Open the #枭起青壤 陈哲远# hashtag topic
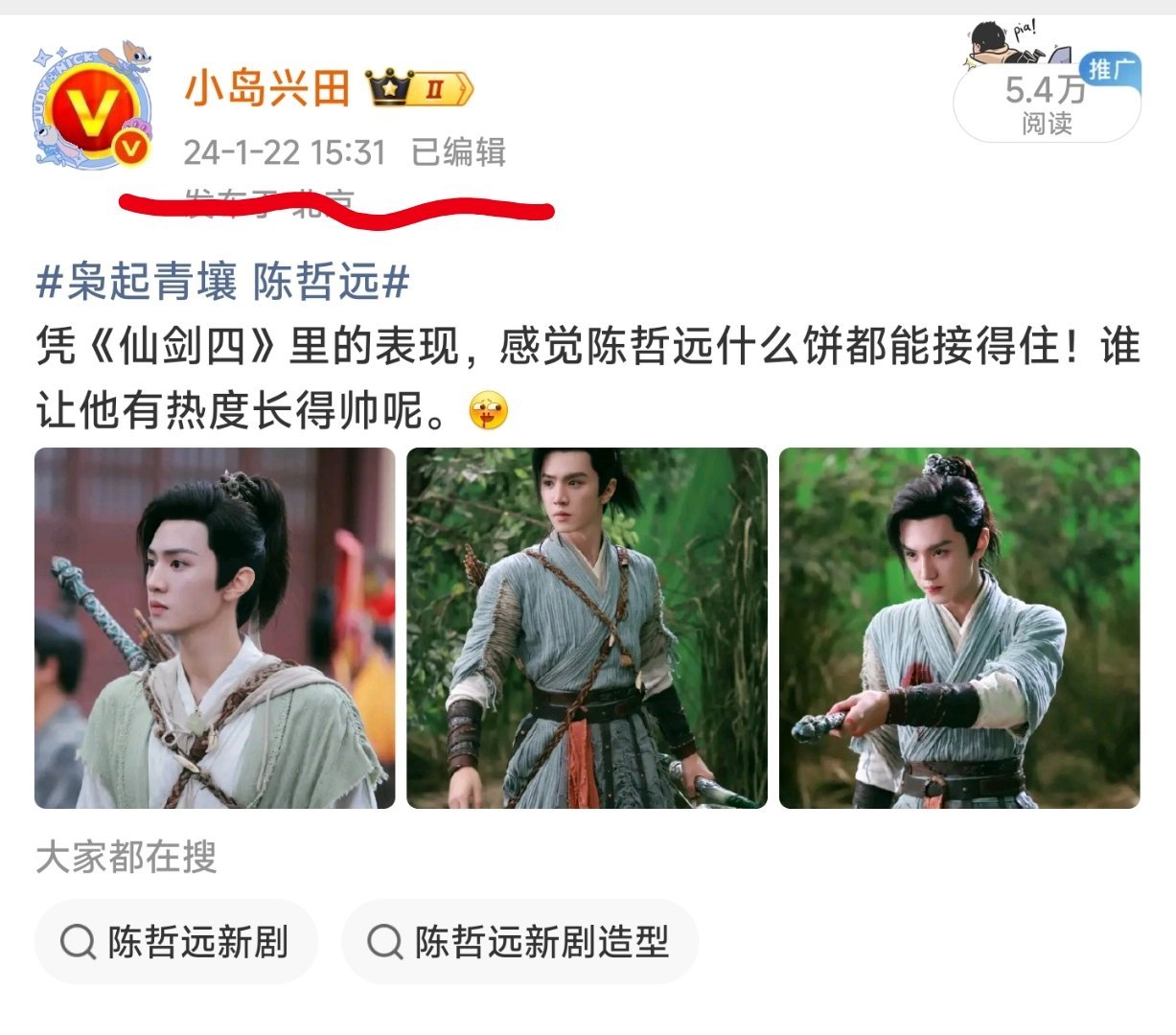This screenshot has height=1035, width=1176. (223, 282)
